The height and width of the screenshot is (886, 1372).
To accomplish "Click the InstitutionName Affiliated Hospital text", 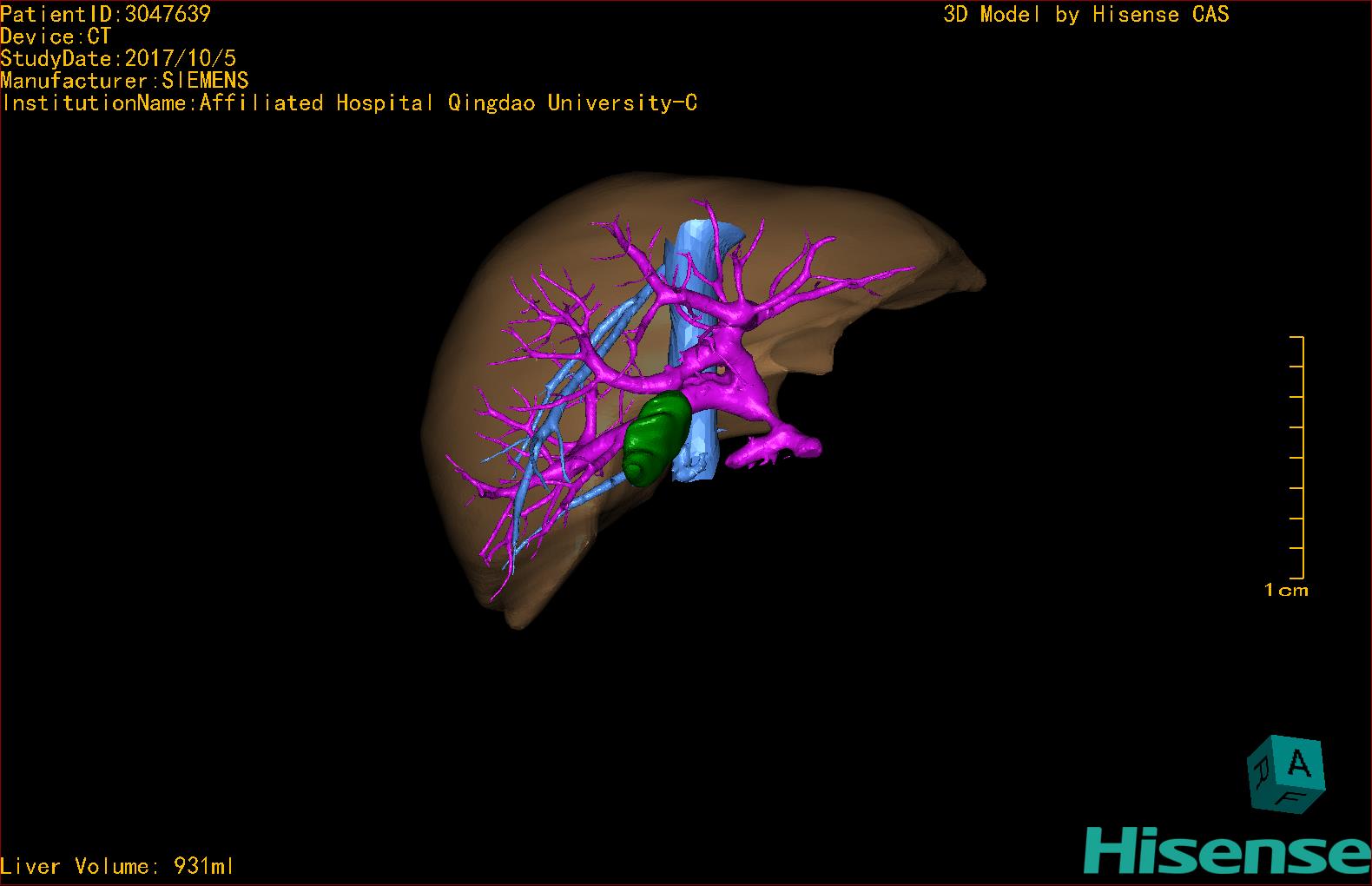I will [x=349, y=103].
